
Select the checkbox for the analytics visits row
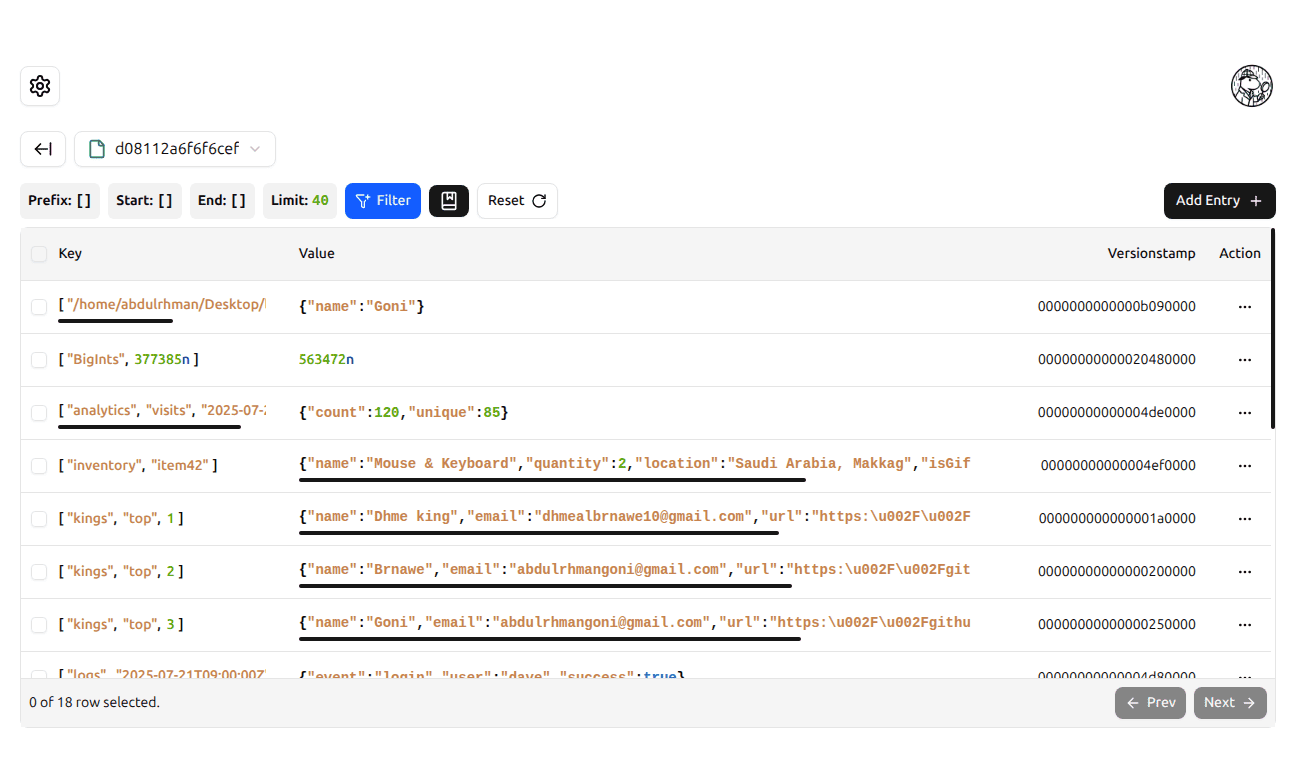tap(38, 412)
